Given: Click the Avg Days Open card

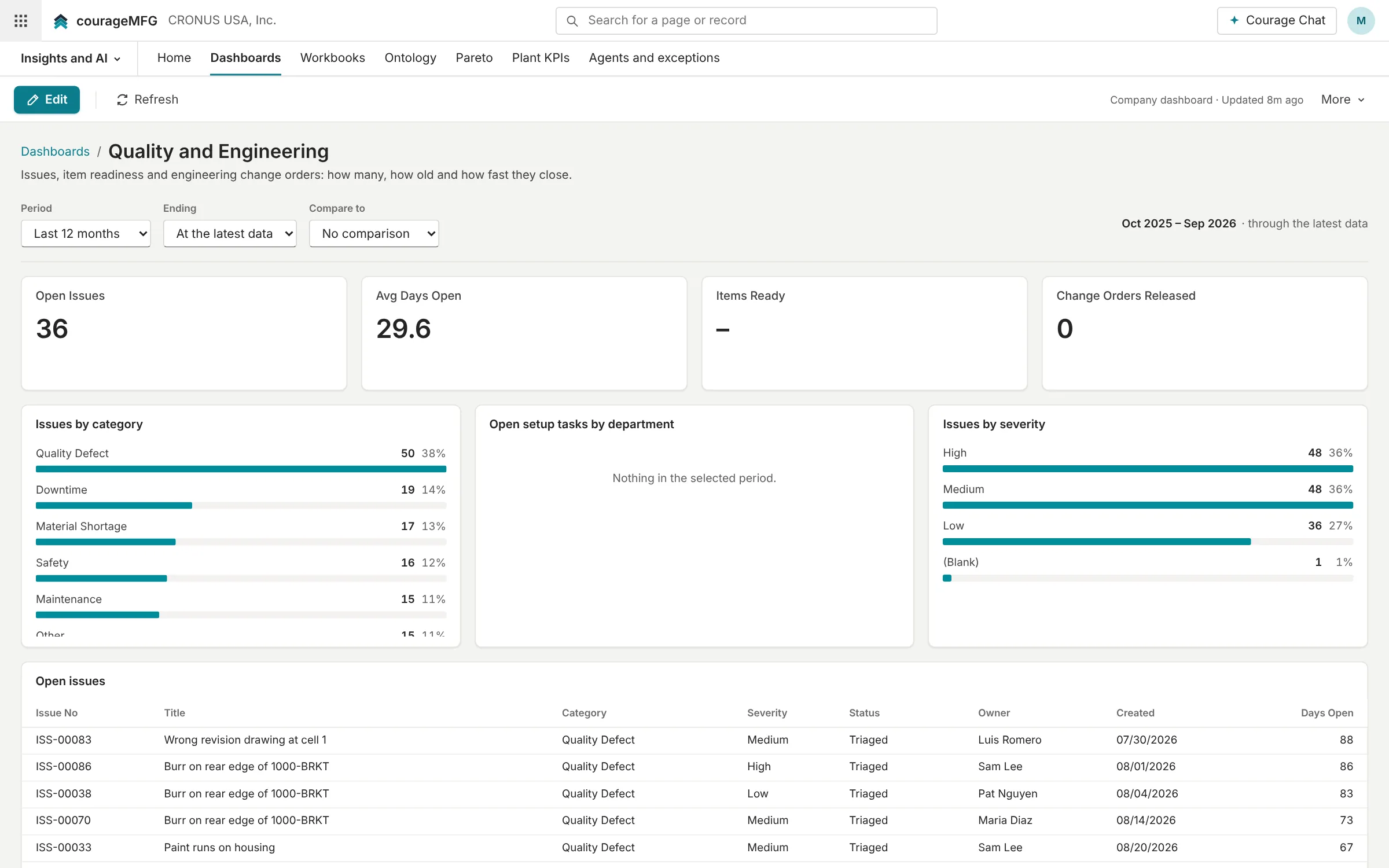Looking at the screenshot, I should 524,333.
